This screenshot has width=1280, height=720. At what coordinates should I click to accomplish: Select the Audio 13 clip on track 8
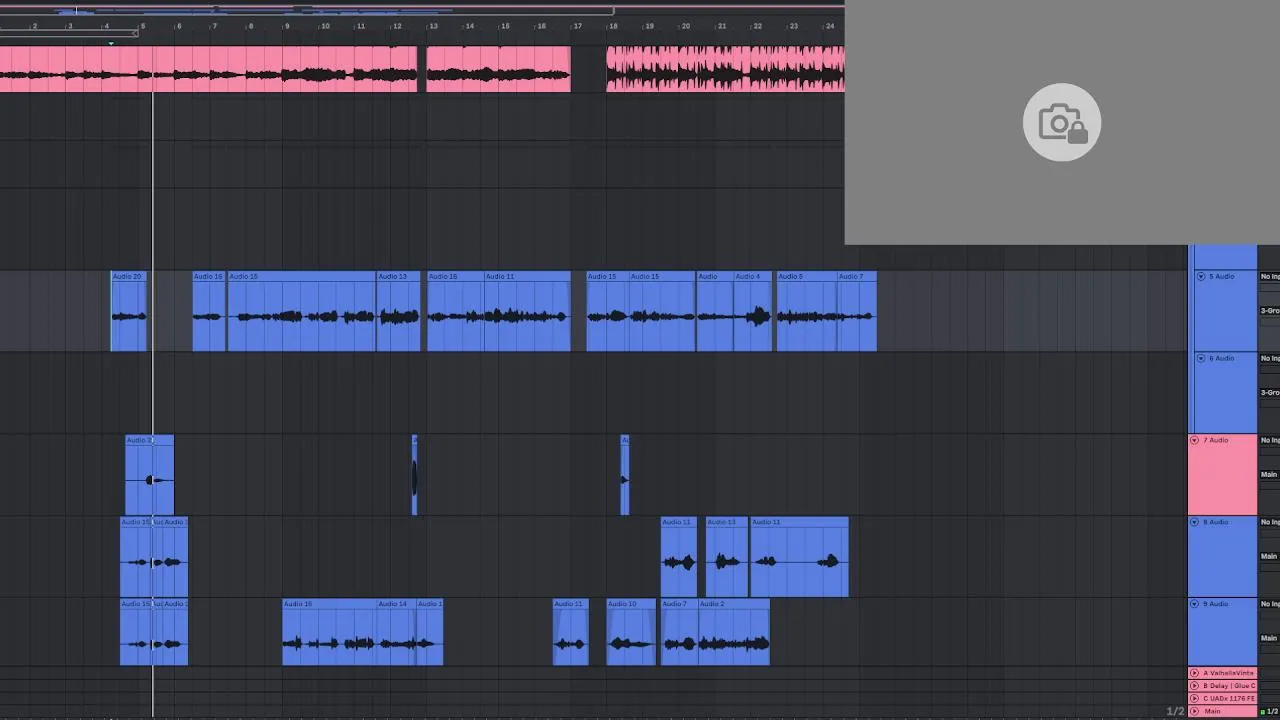pyautogui.click(x=727, y=557)
